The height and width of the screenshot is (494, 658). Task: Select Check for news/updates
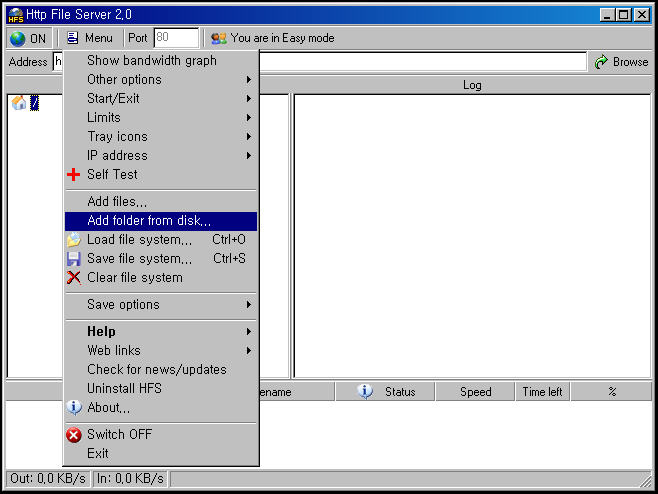161,369
